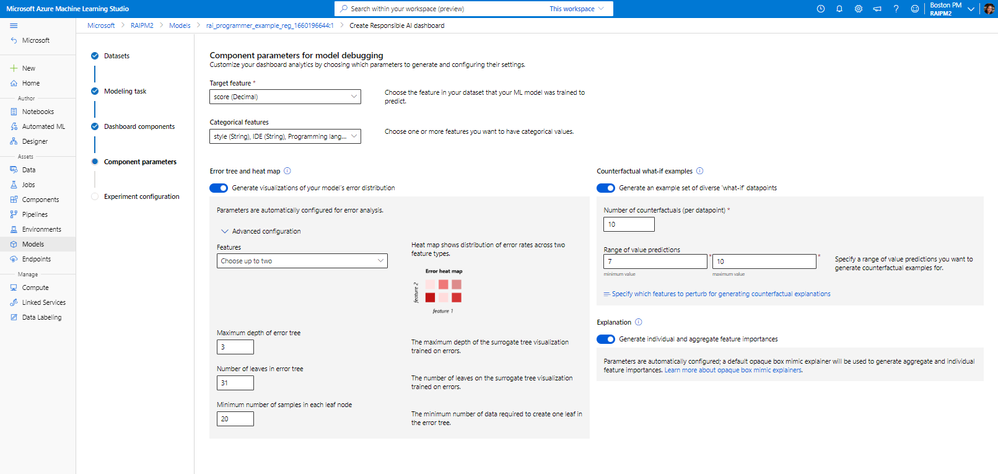Open the 'This workspace' search scope dropdown
Screen dimensions: 998x474
pyautogui.click(x=577, y=9)
